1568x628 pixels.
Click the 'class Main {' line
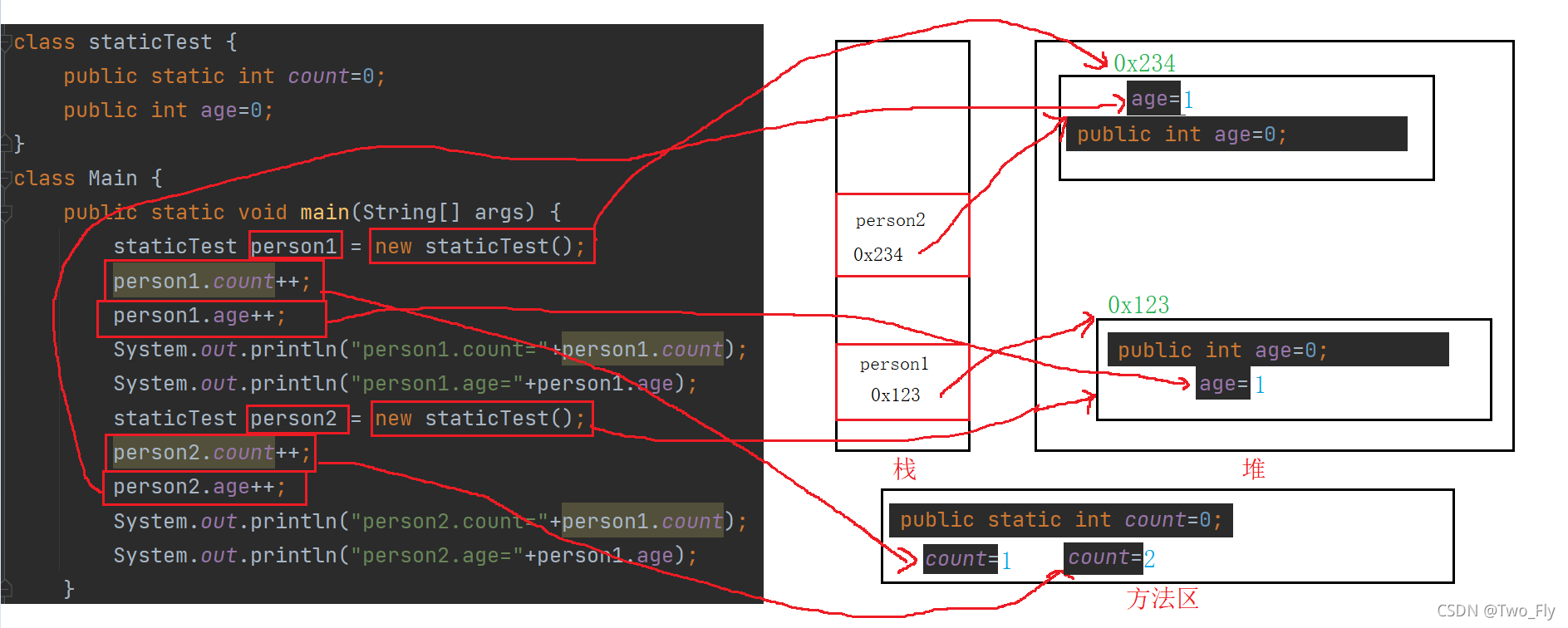(x=88, y=179)
